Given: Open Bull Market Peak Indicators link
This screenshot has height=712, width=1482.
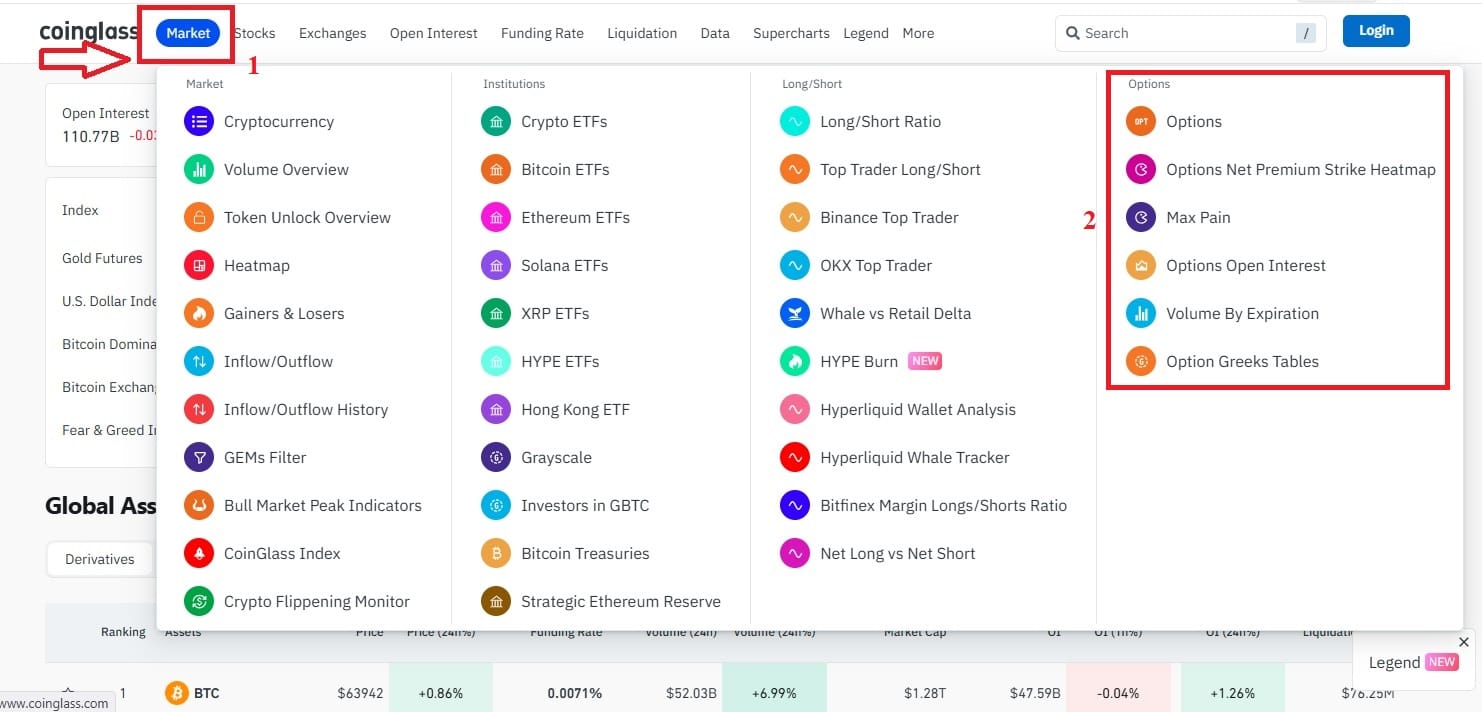Looking at the screenshot, I should [323, 506].
